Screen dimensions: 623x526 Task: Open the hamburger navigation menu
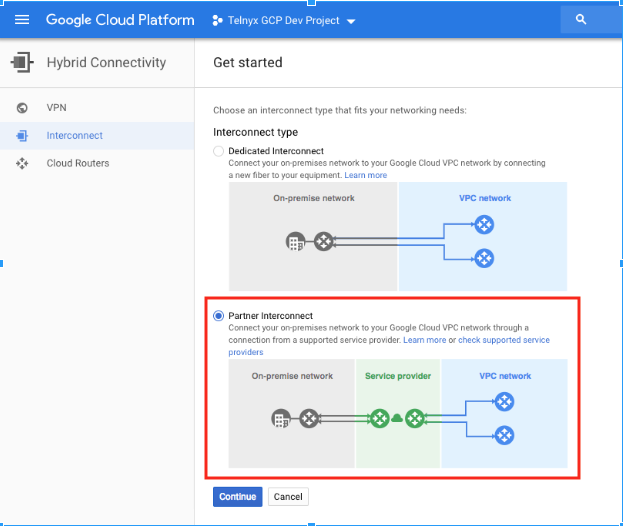(22, 19)
